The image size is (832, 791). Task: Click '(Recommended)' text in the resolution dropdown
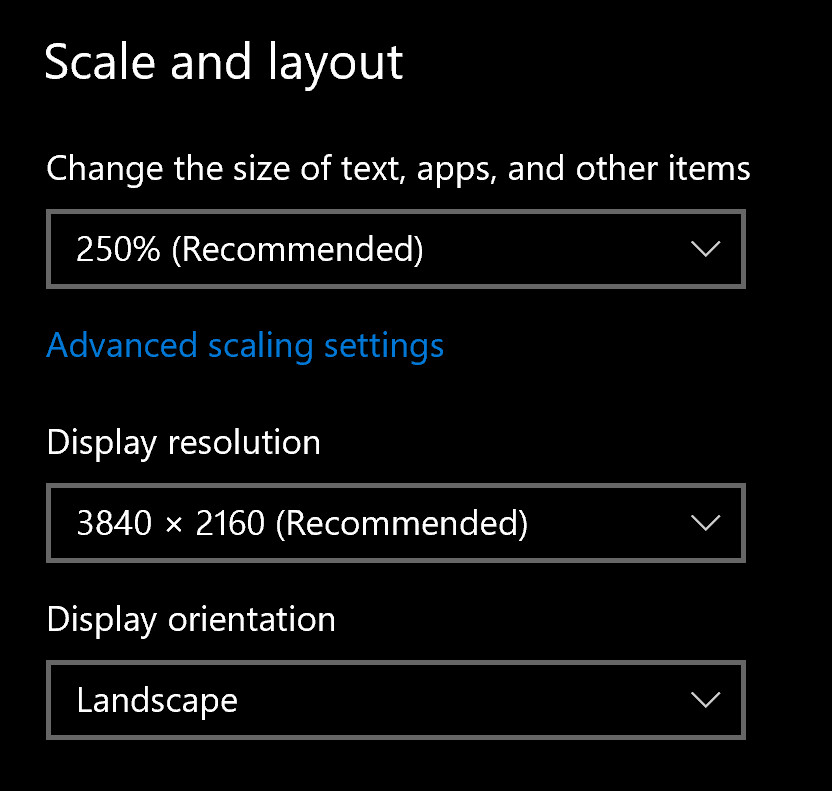[401, 522]
